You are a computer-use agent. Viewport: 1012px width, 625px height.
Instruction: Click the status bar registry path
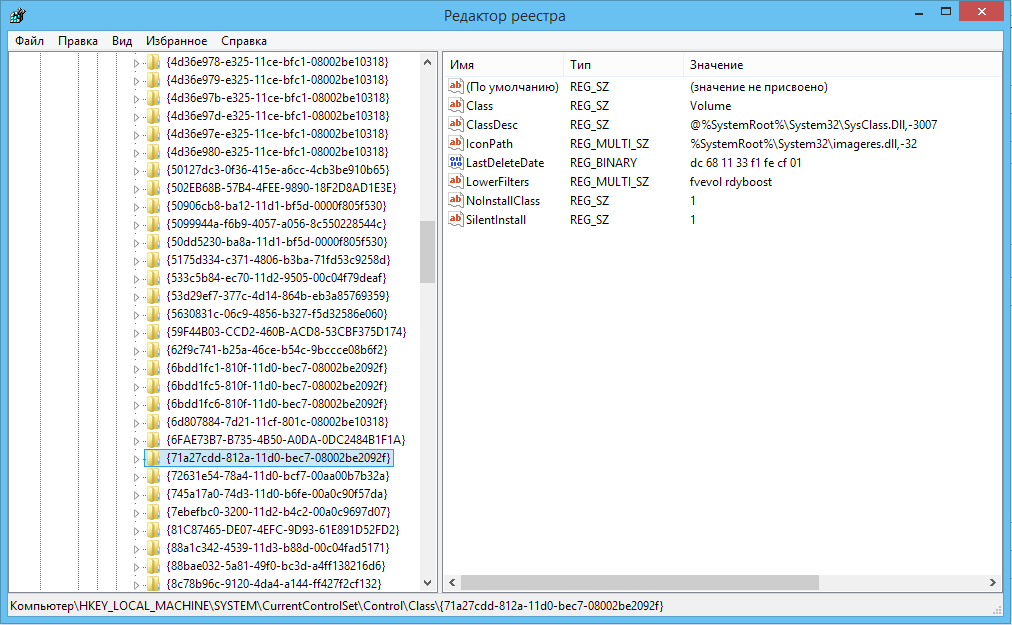tap(336, 606)
